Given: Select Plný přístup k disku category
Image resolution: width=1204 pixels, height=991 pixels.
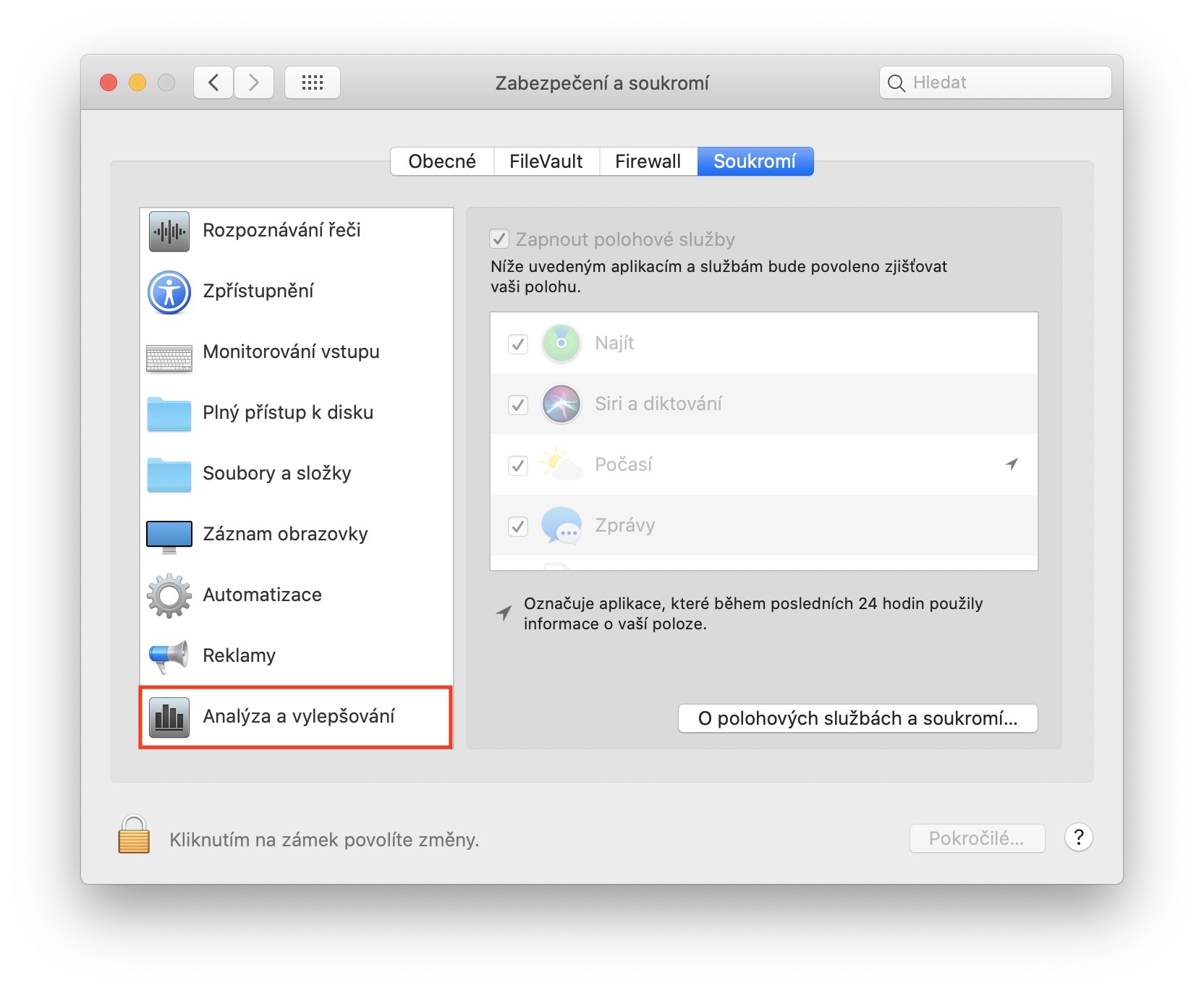Looking at the screenshot, I should tap(297, 414).
